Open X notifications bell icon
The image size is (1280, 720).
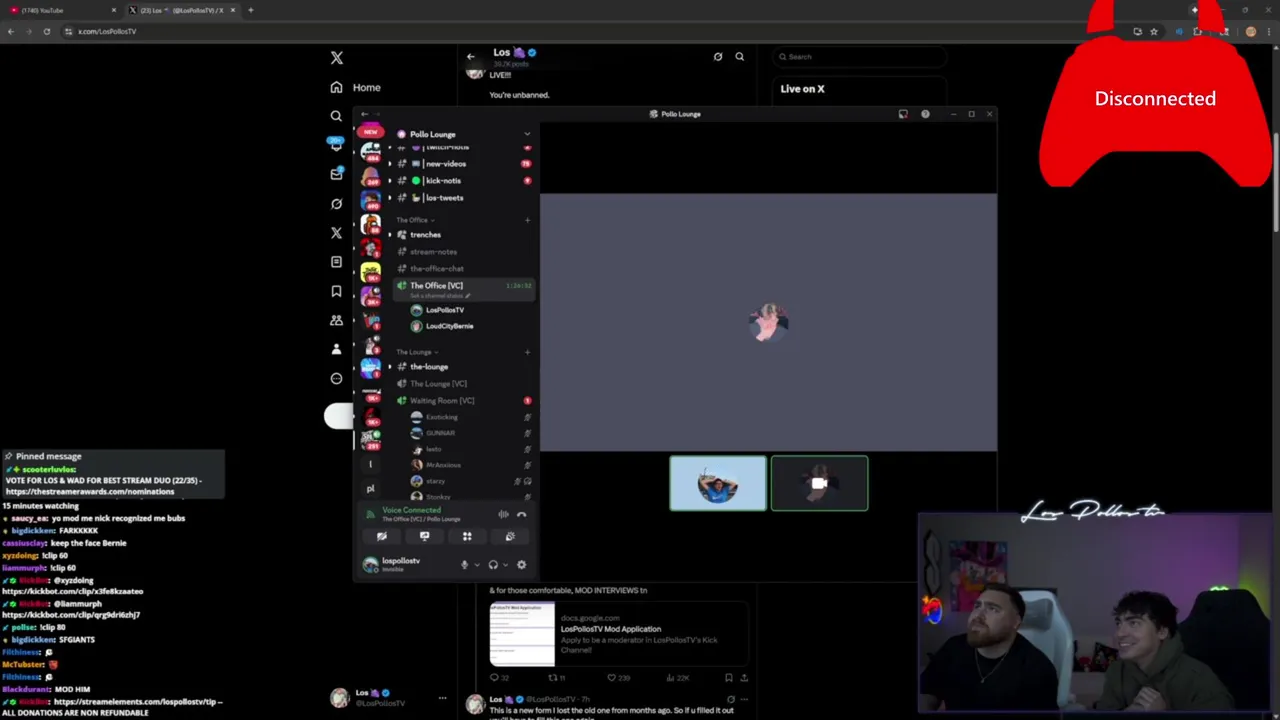[x=337, y=146]
